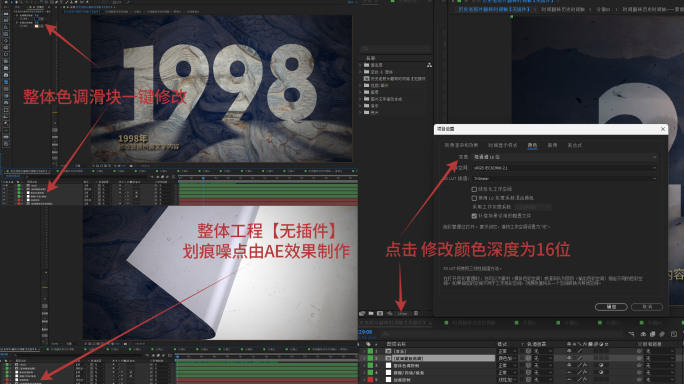Open the Graph Editor in the timeline
The width and height of the screenshot is (684, 384).
coord(674,334)
